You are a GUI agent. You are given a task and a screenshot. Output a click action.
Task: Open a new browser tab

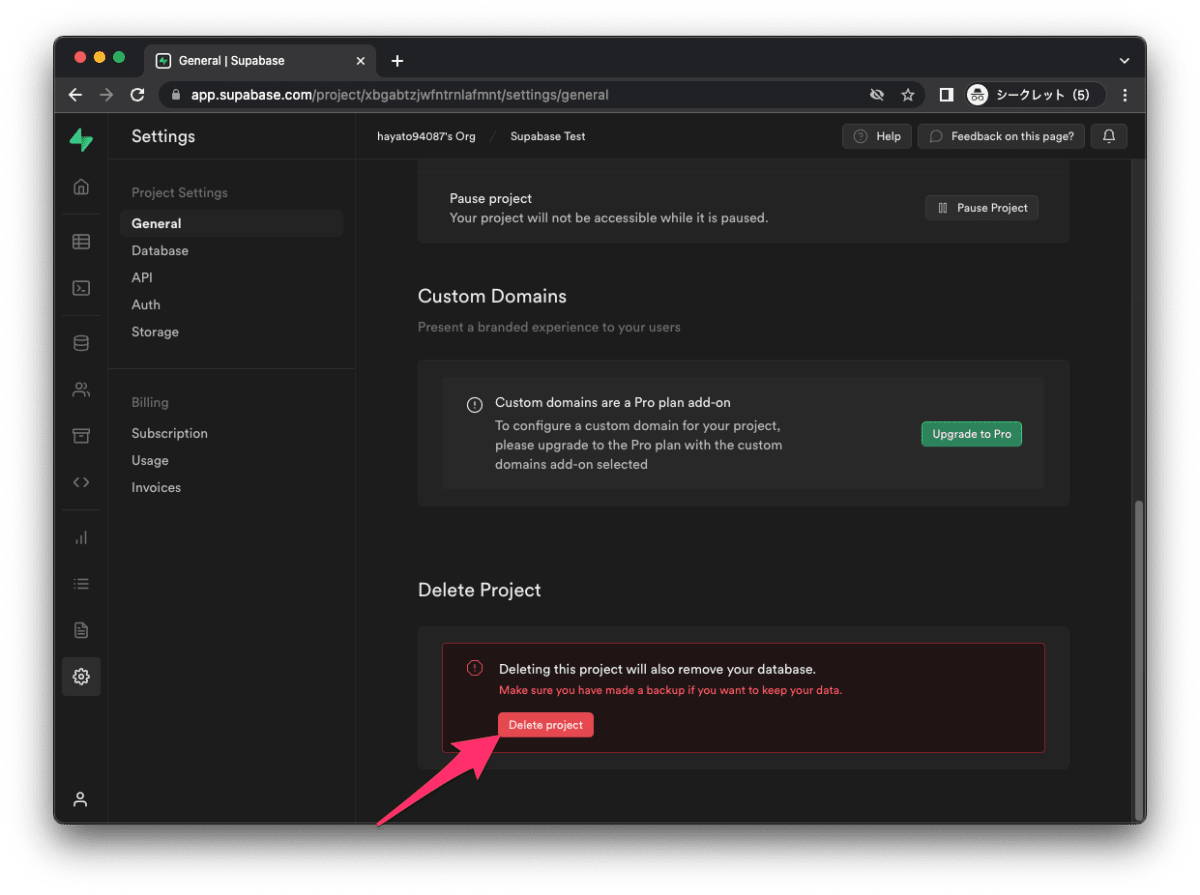397,61
